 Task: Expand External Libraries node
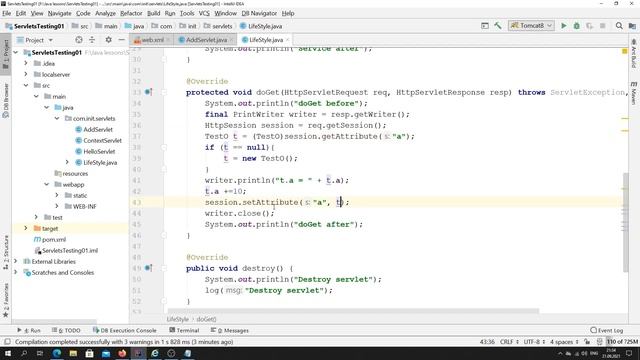pos(16,261)
